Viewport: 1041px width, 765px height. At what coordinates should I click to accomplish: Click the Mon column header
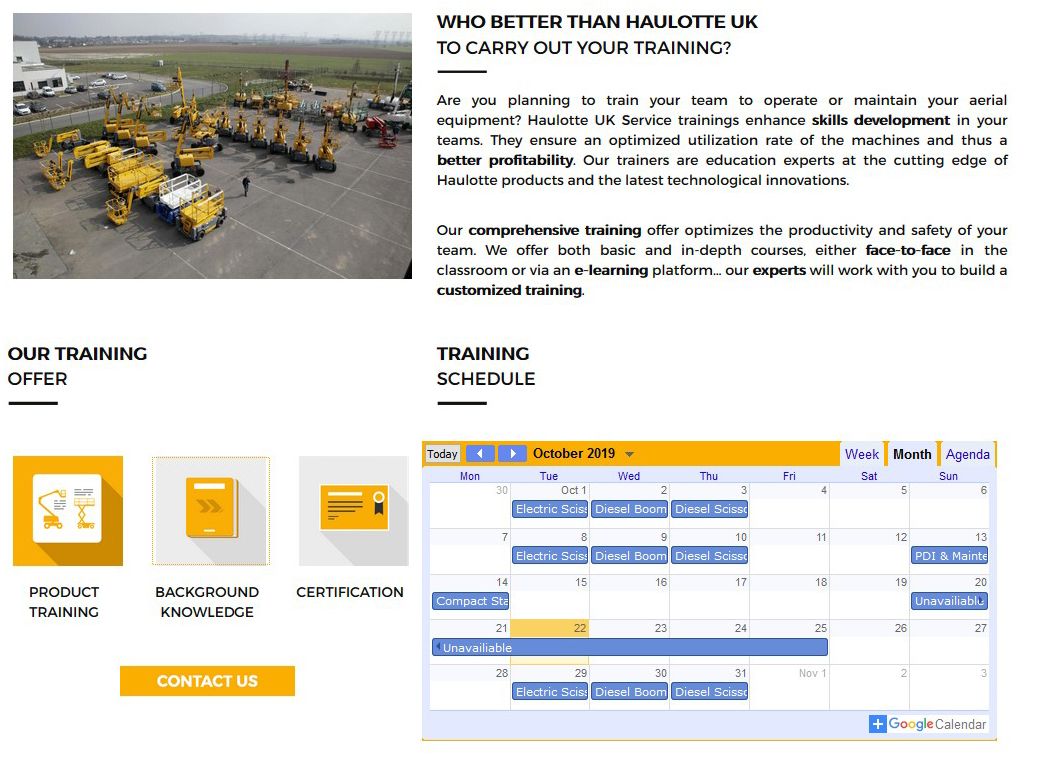pos(470,476)
